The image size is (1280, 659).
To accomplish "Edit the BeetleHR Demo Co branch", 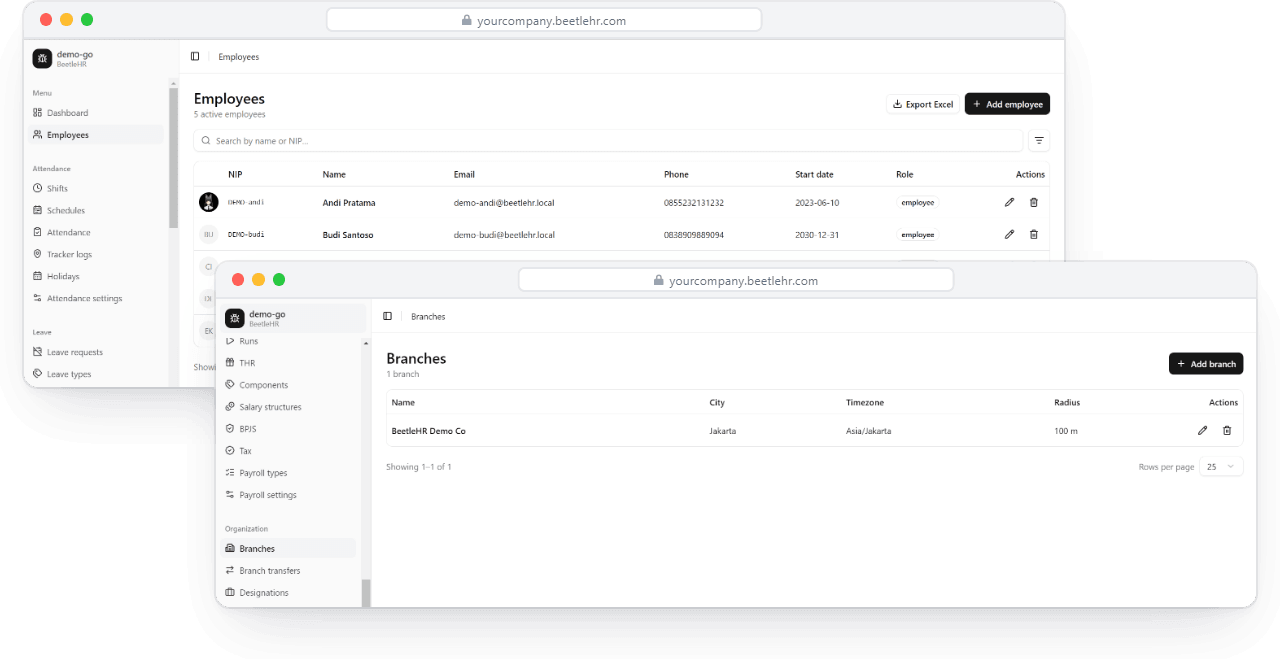I will tap(1202, 431).
